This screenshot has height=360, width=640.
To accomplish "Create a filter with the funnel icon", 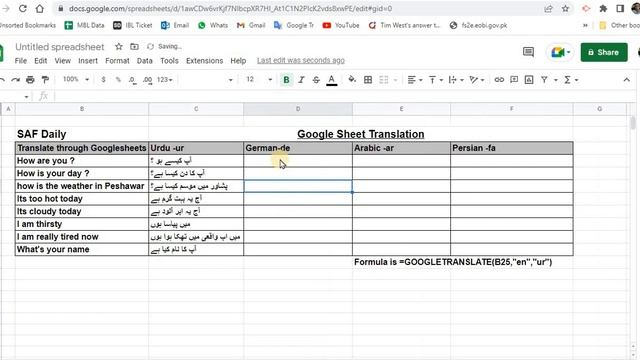I will 544,80.
